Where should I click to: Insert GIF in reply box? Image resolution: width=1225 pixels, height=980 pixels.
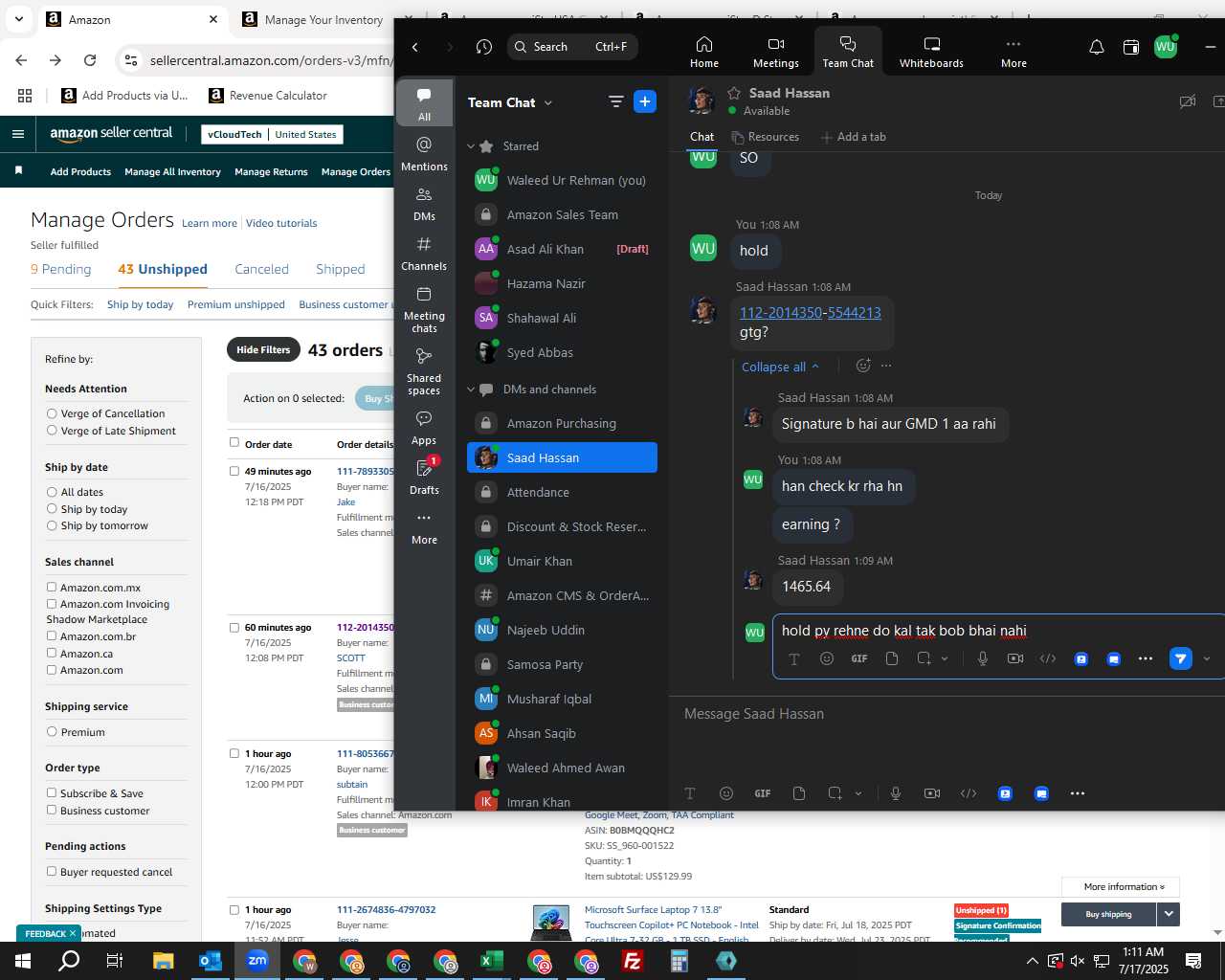pos(859,658)
